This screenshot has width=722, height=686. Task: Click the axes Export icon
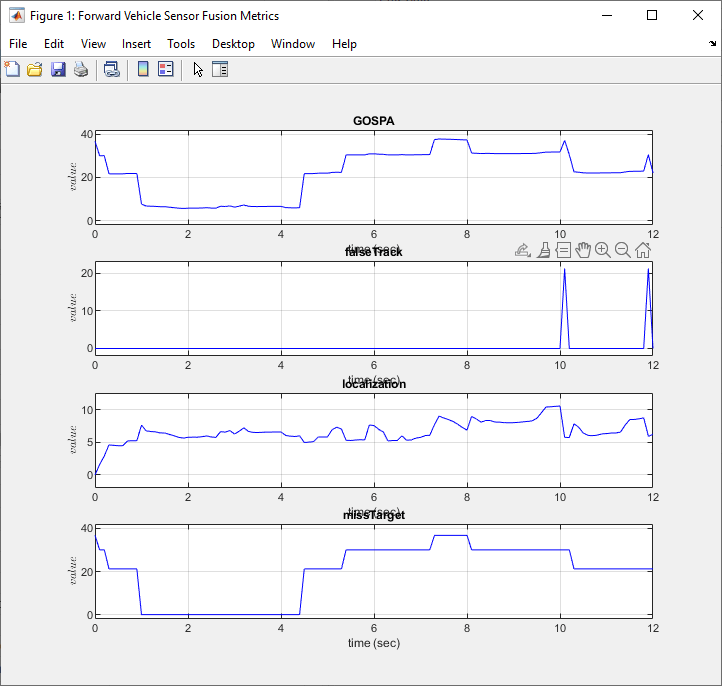pos(522,250)
